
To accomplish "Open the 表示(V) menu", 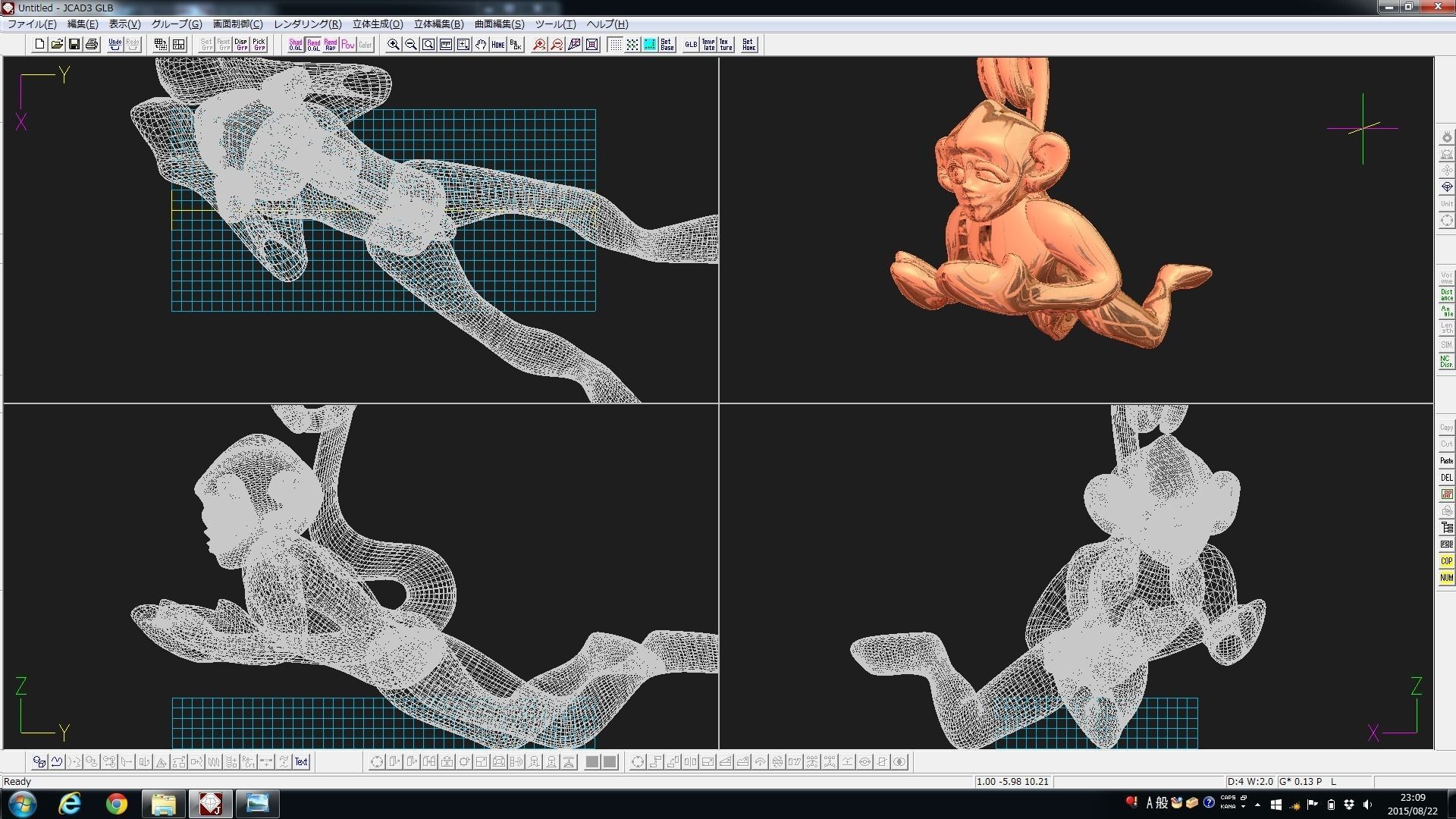I will pos(124,24).
